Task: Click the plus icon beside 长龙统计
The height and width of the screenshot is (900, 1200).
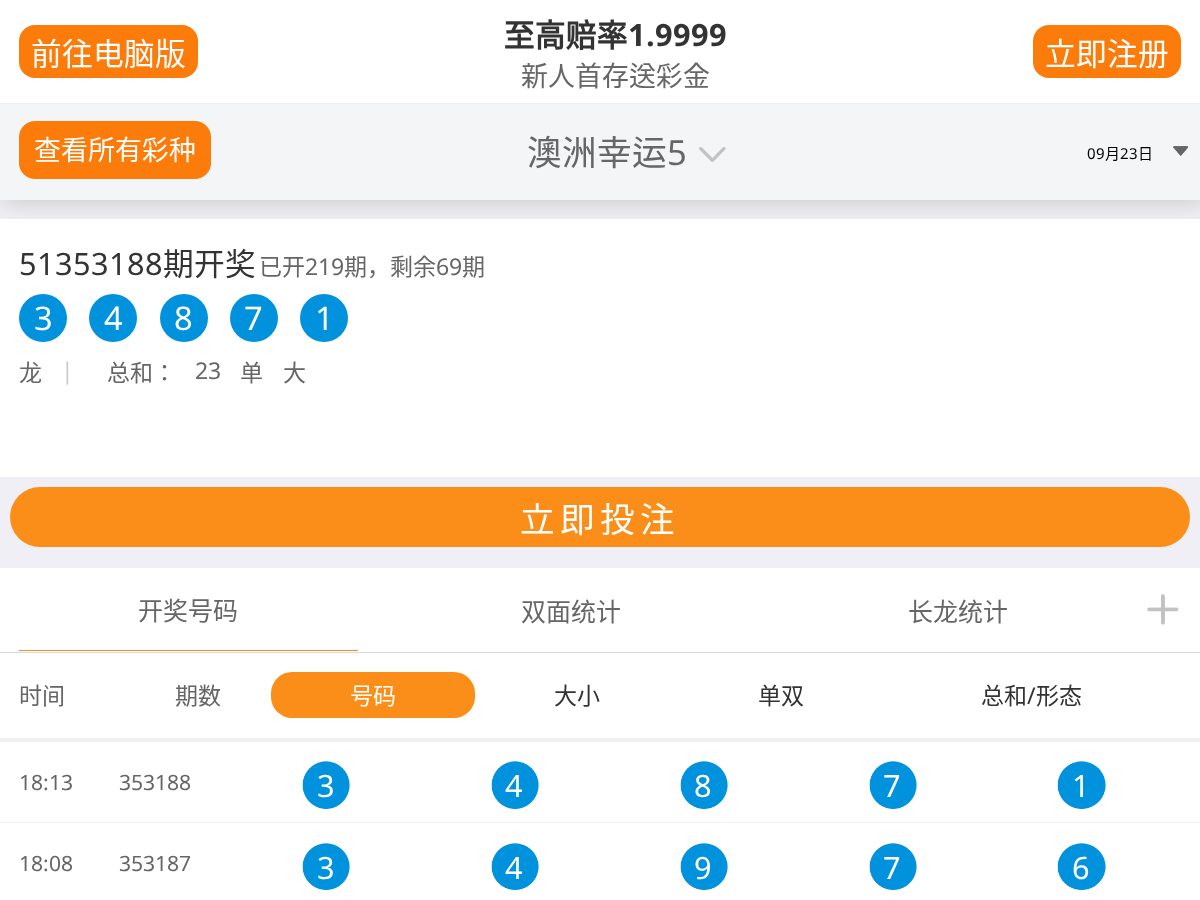Action: point(1162,609)
